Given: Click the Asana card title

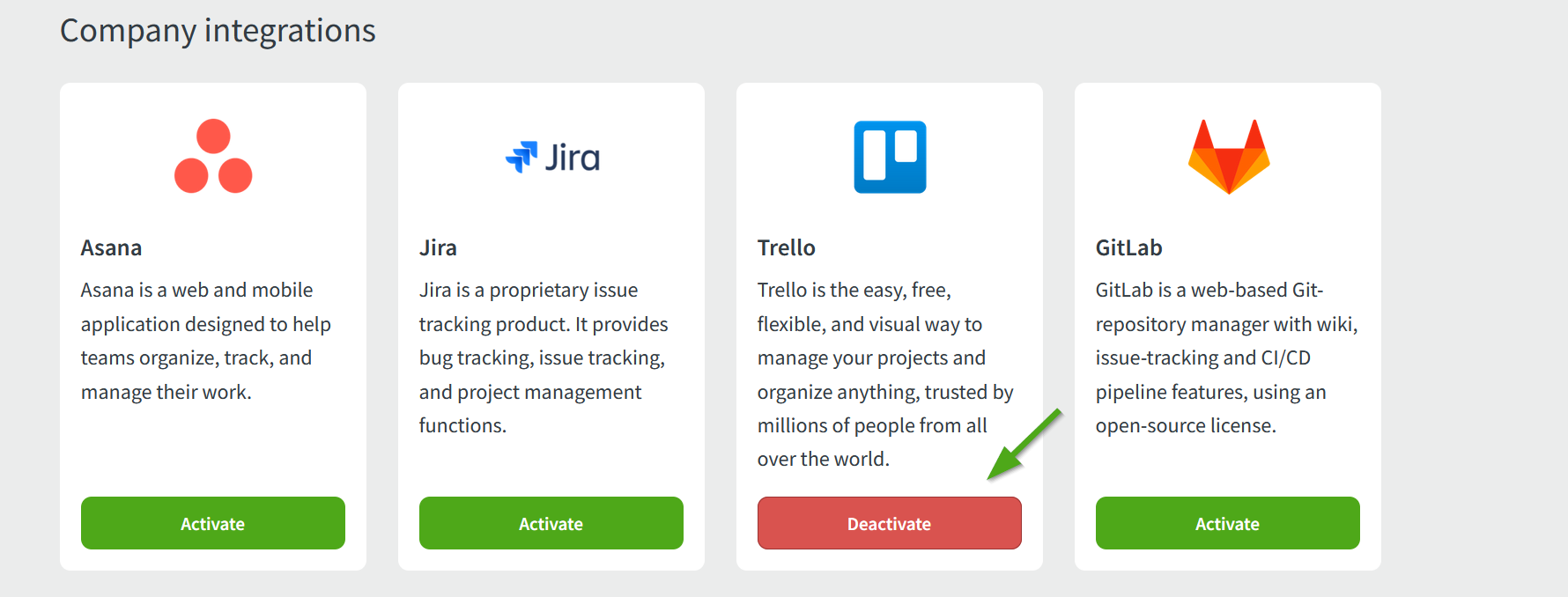Looking at the screenshot, I should [x=111, y=247].
